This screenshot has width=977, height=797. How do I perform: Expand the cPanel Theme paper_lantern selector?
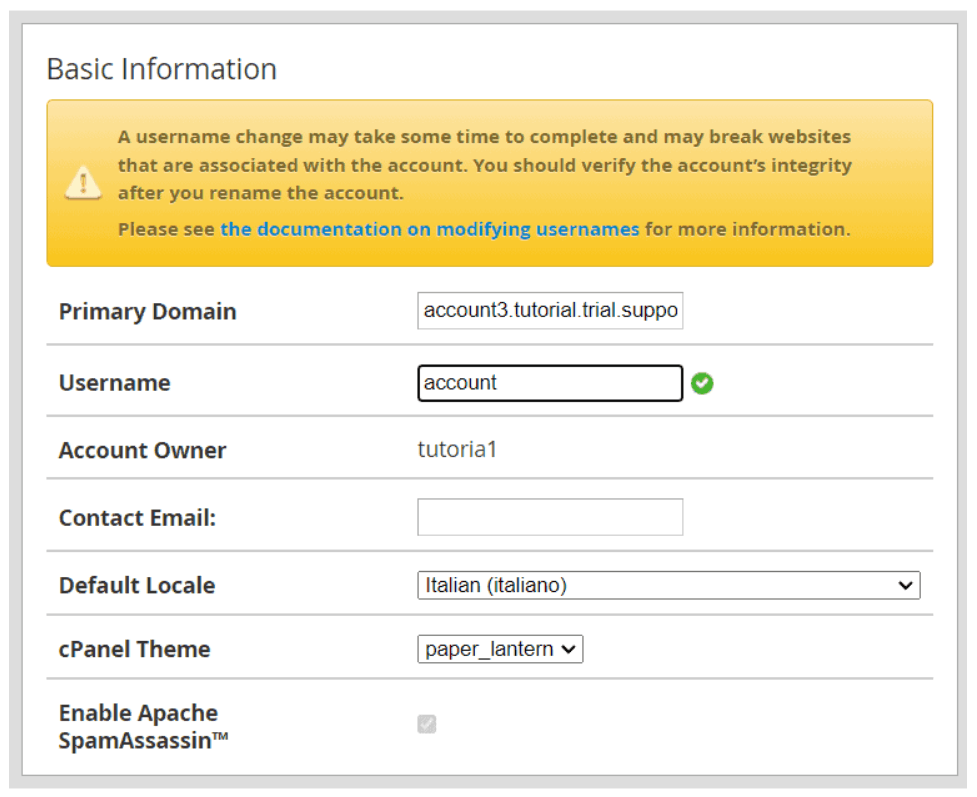point(500,649)
